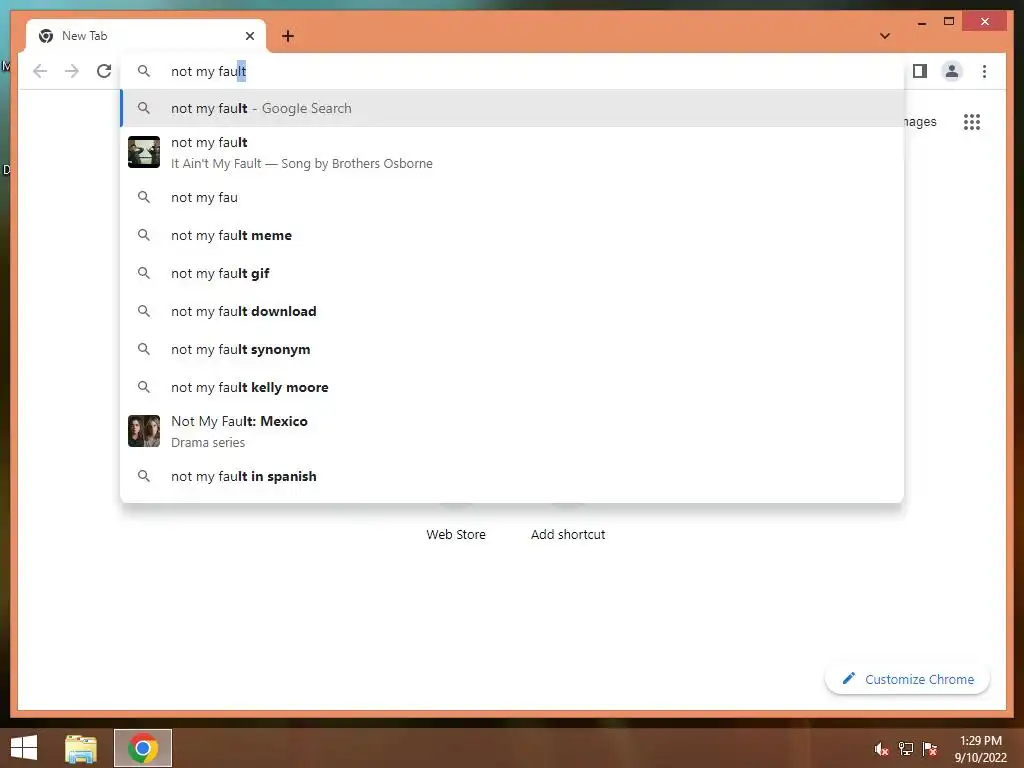Open Chrome three-dot menu
This screenshot has width=1024, height=768.
(984, 71)
